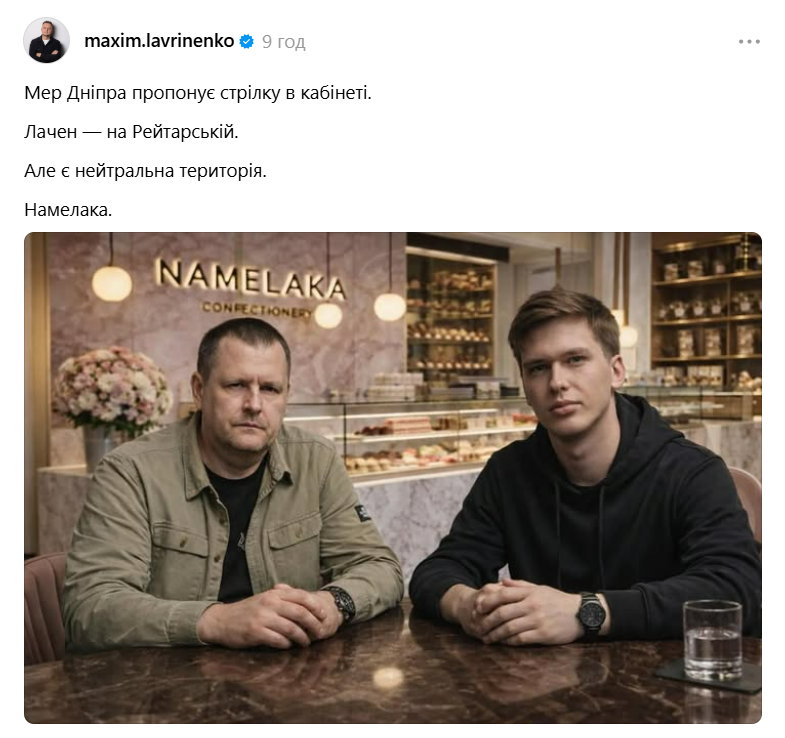Click the pink flower bouquet in the photo
785x738 pixels.
111,388
